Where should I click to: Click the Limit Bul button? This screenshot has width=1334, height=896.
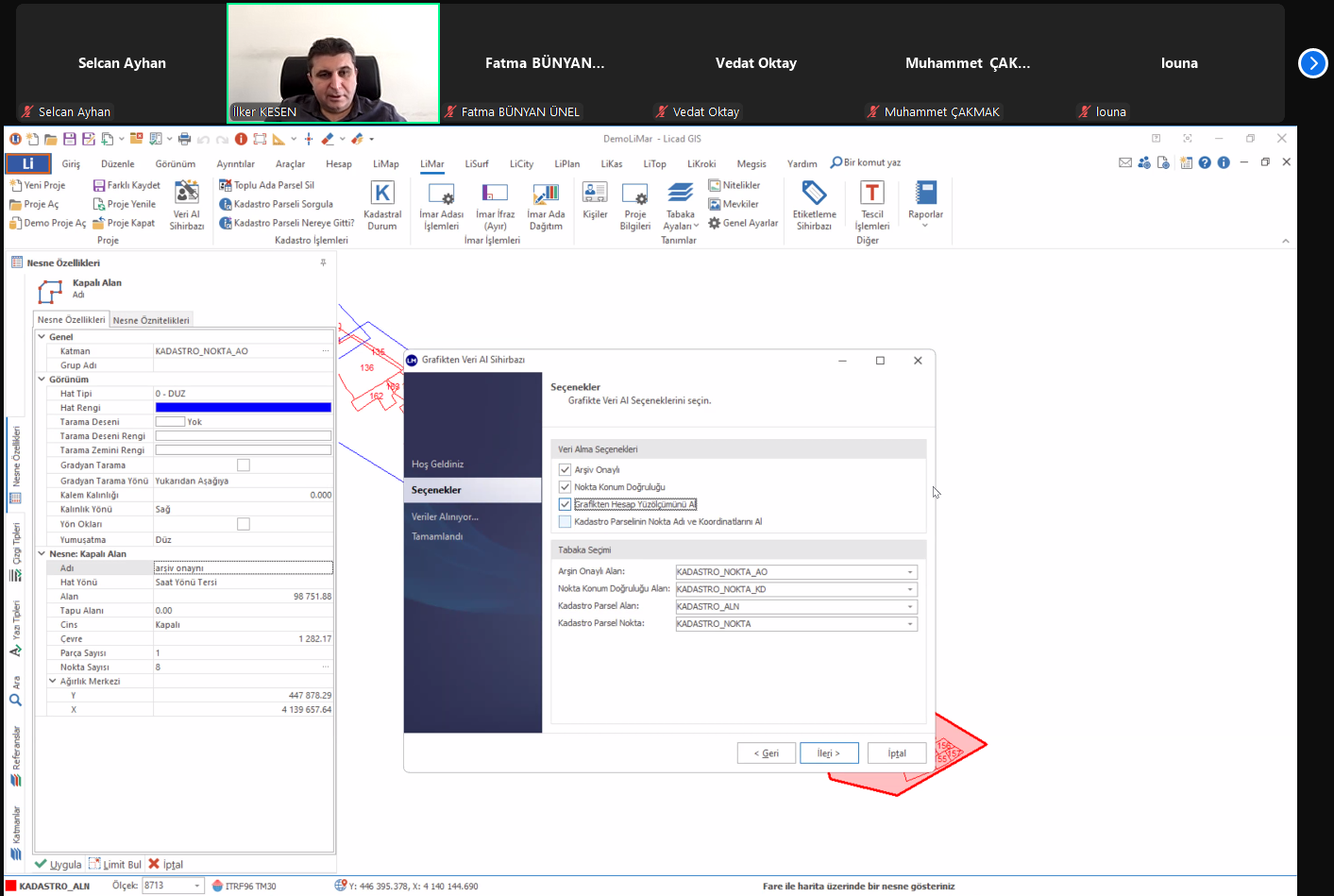pos(115,864)
